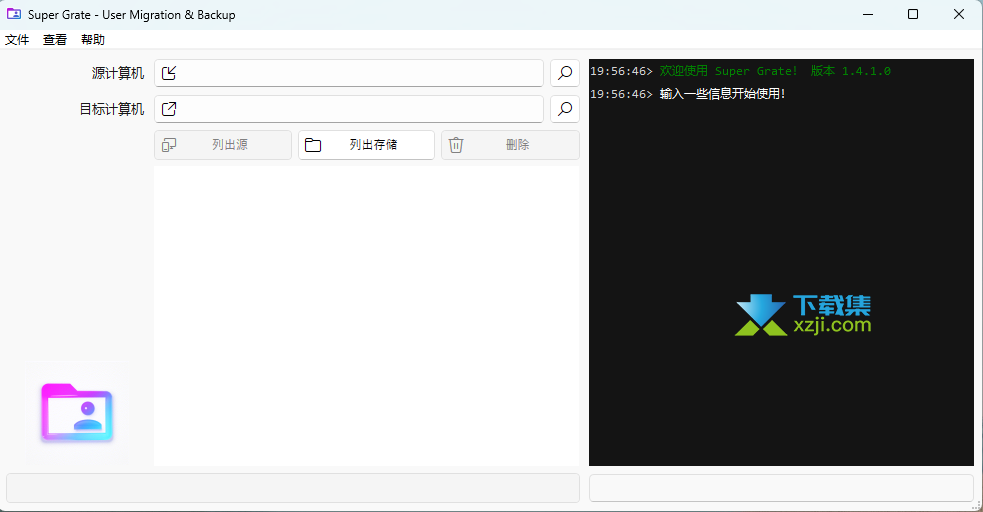
Task: Click the 源计算机 input field
Action: tap(349, 73)
